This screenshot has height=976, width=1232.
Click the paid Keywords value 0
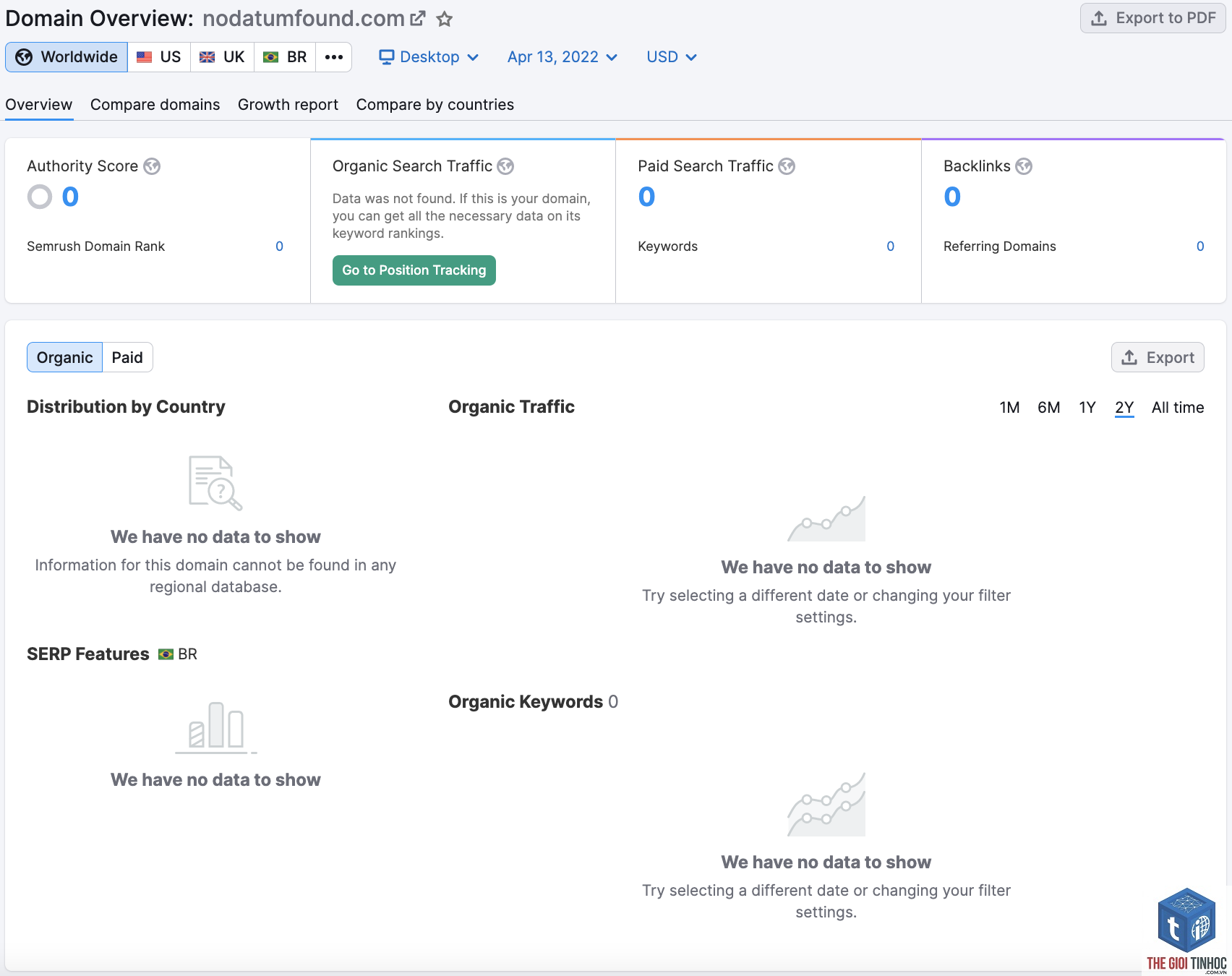pyautogui.click(x=891, y=247)
